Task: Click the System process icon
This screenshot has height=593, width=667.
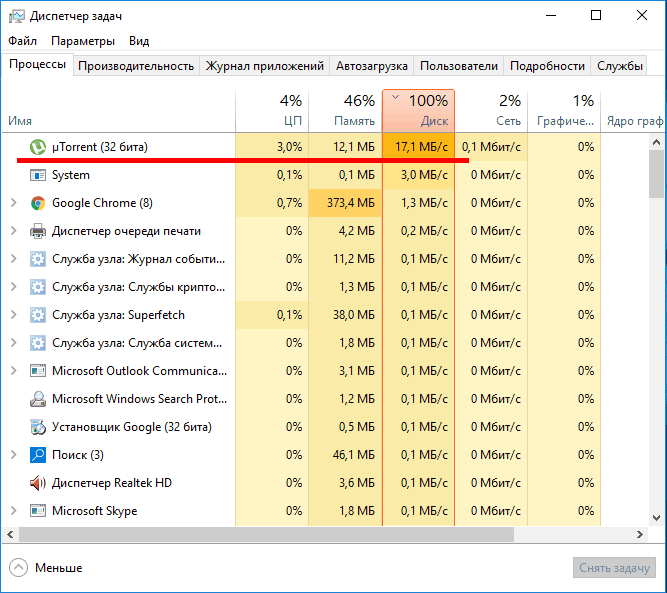Action: 38,175
